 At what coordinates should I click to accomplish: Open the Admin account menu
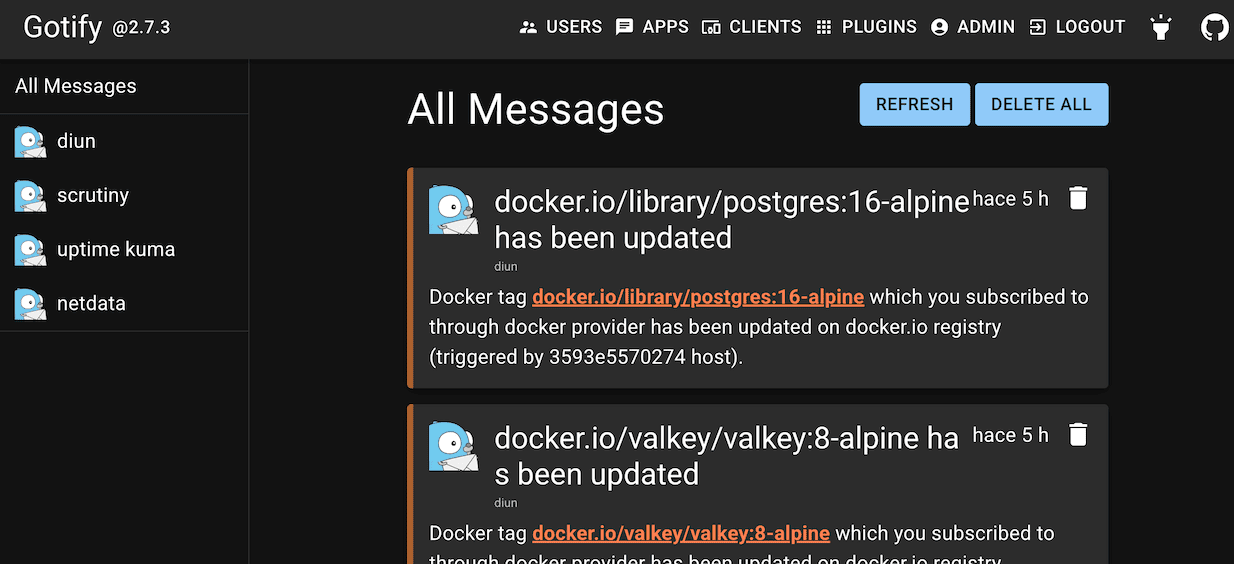tap(972, 28)
